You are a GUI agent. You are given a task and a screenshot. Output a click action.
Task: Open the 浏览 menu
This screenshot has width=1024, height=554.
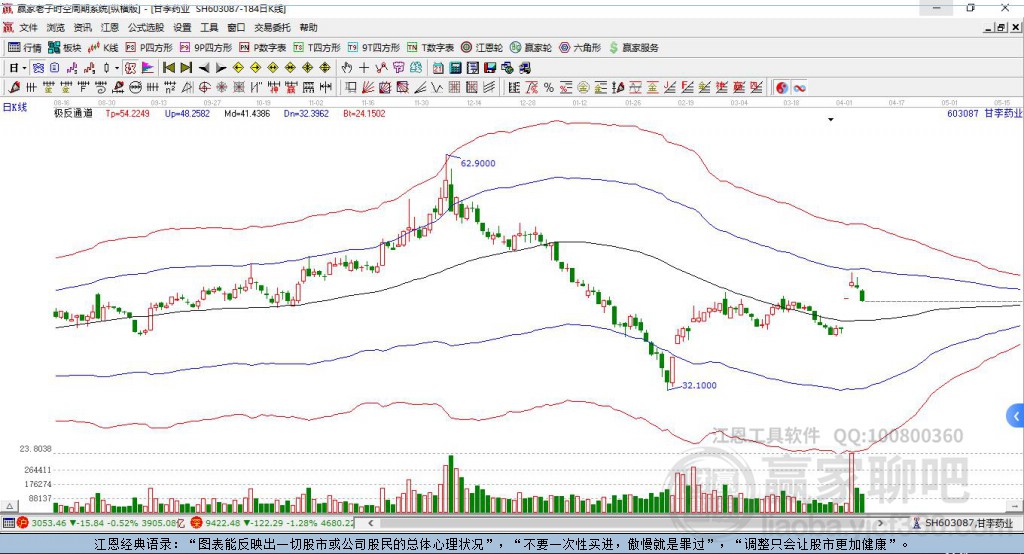[x=56, y=27]
